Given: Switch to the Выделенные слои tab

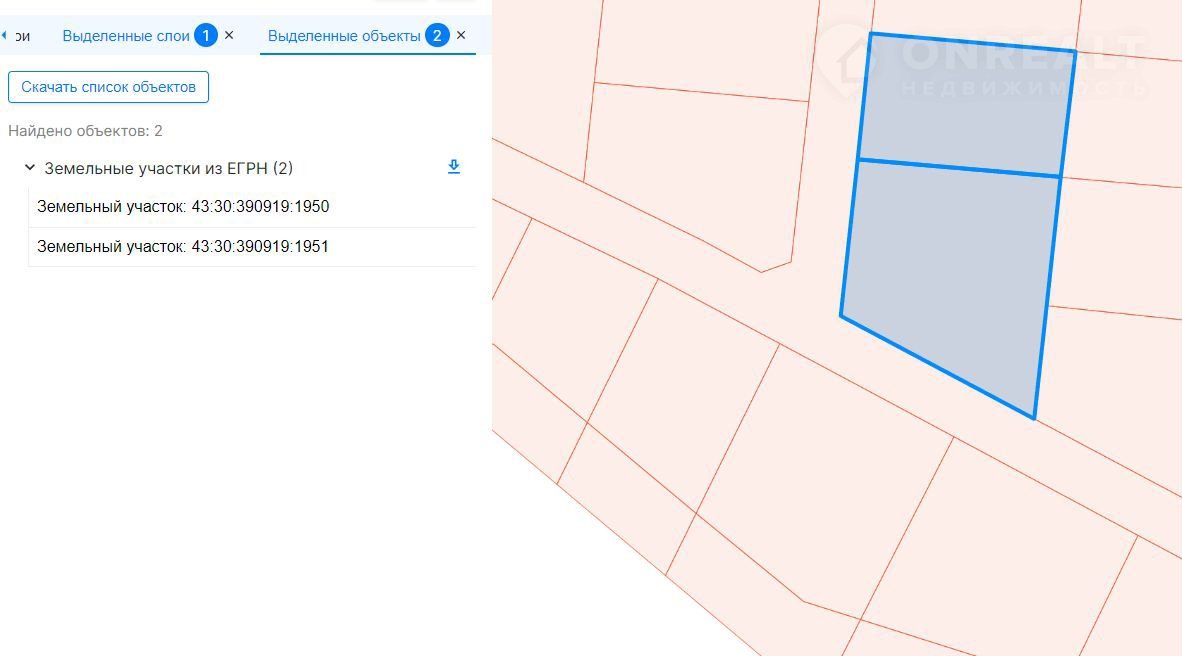Looking at the screenshot, I should (125, 36).
